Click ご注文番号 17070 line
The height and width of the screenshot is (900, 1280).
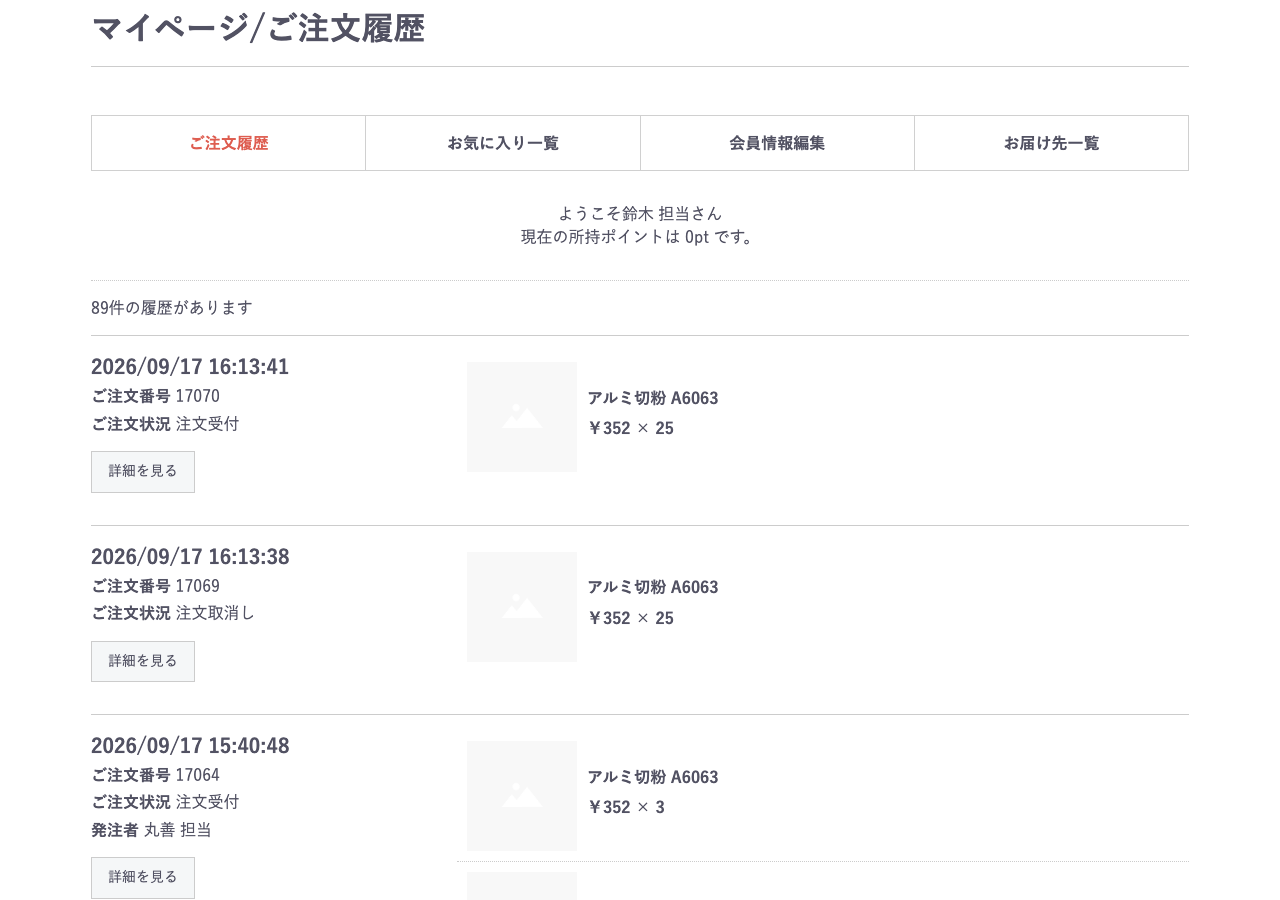point(155,396)
